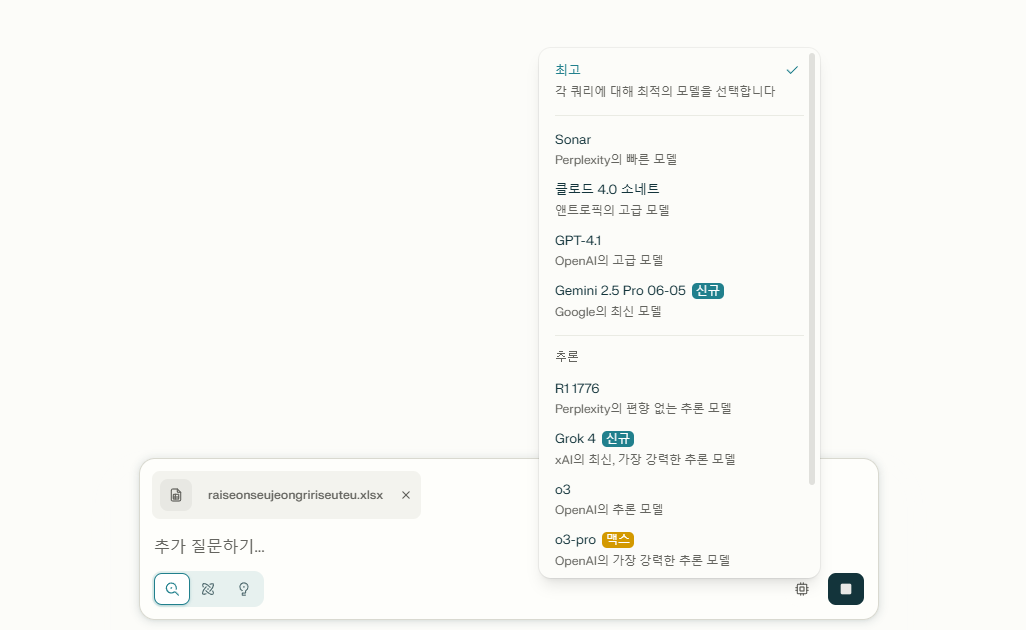This screenshot has width=1026, height=630.
Task: Click the text 앤트로픽의 고급 모델
Action: coord(612,210)
